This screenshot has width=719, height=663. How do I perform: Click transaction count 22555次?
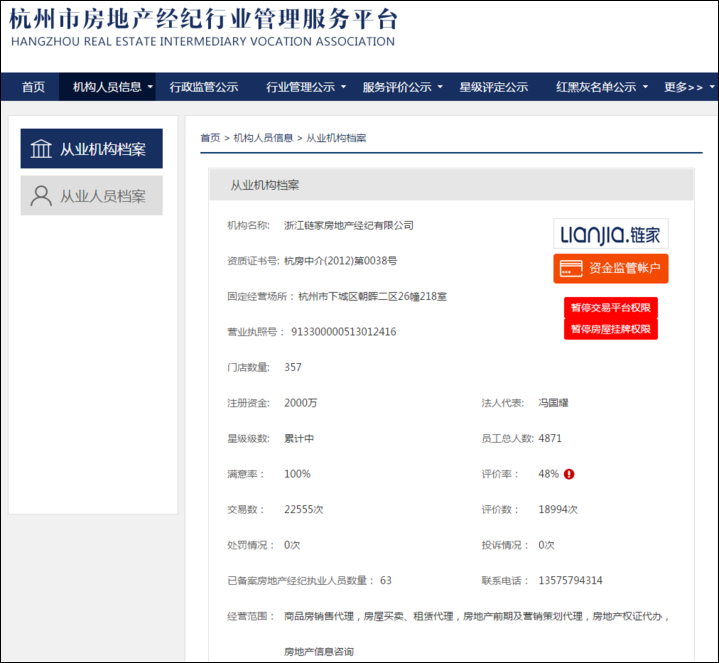point(304,509)
